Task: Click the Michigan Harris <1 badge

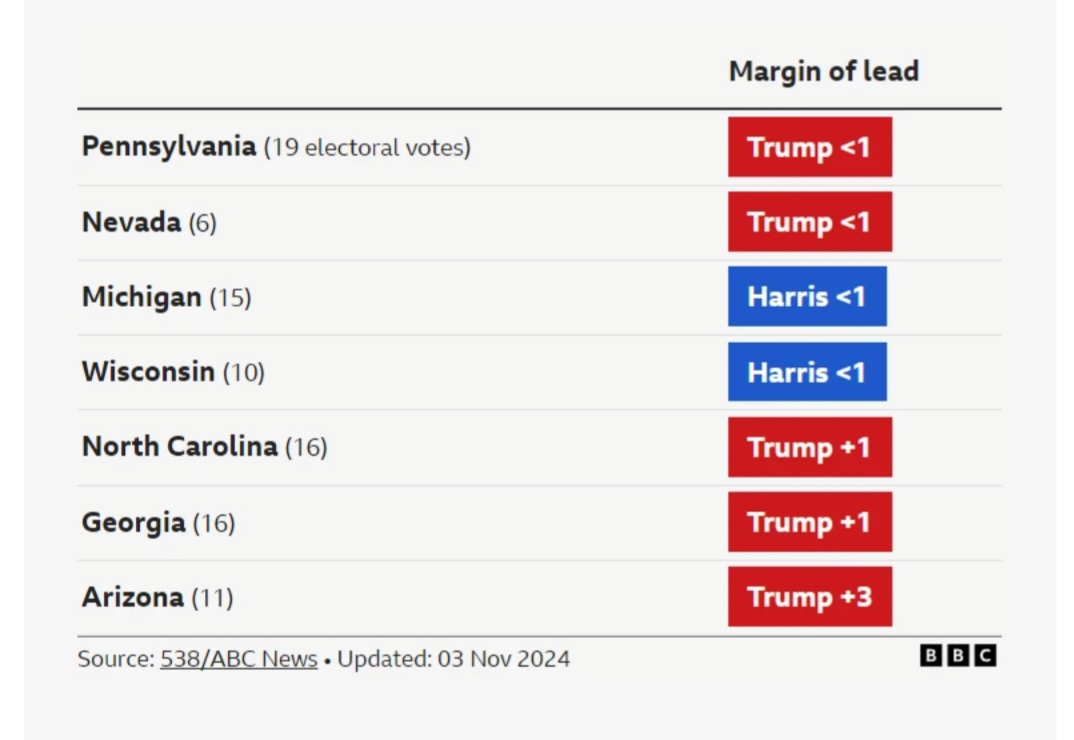Action: tap(807, 297)
